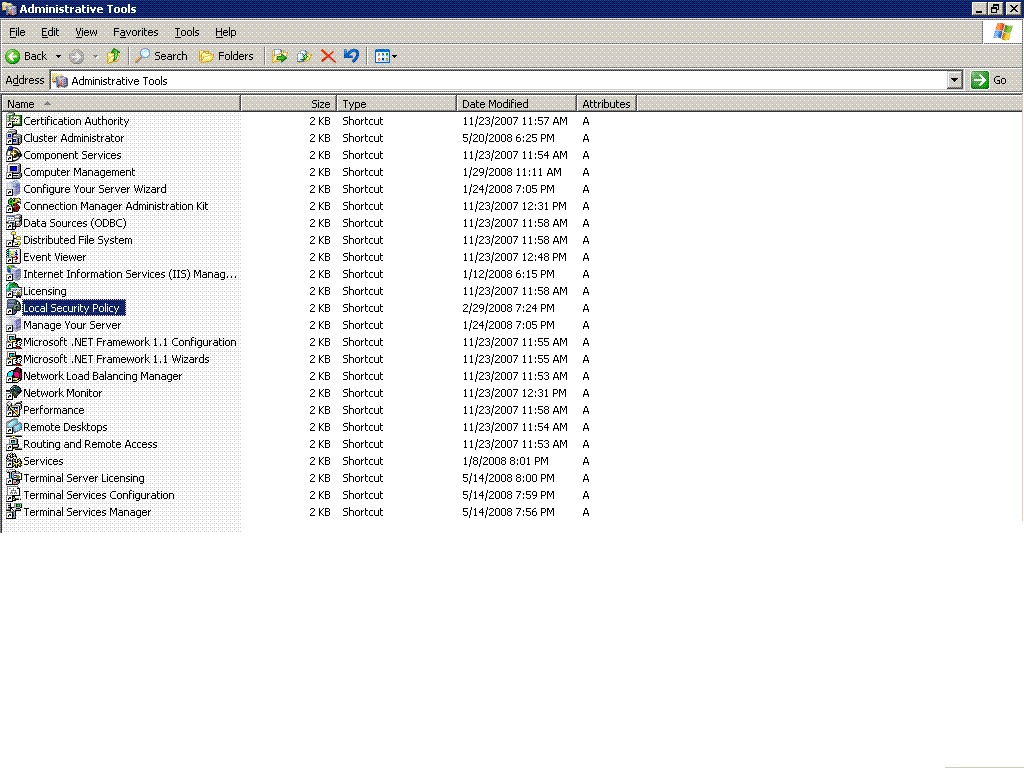Click inside the Address field text
The width and height of the screenshot is (1024, 768).
(x=119, y=80)
